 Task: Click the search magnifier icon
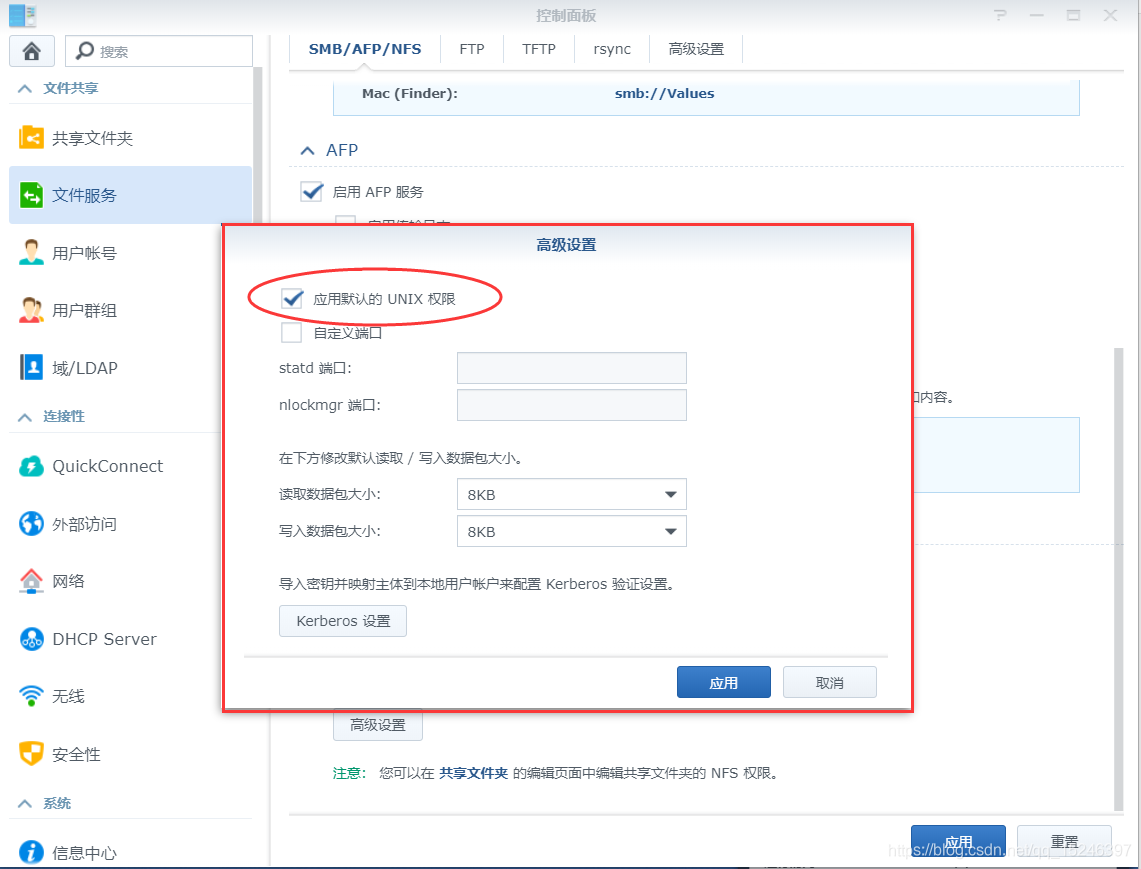[85, 50]
